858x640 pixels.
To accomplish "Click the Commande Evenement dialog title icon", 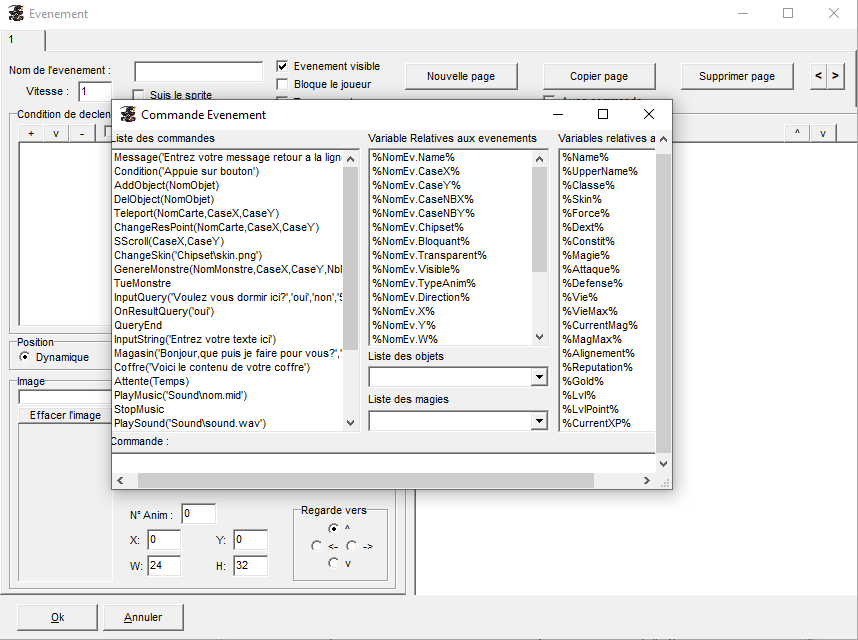I will pyautogui.click(x=128, y=115).
